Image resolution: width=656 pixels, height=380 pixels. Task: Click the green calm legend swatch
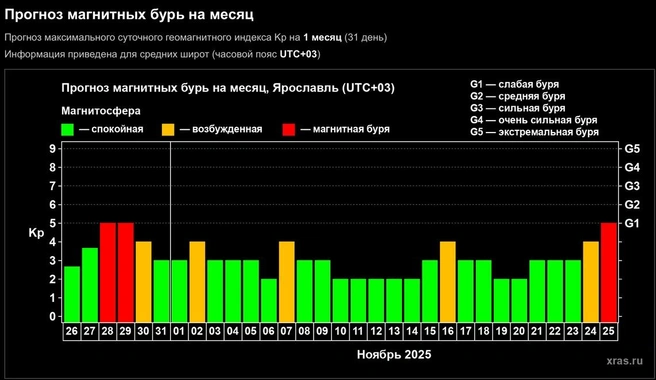pos(67,130)
